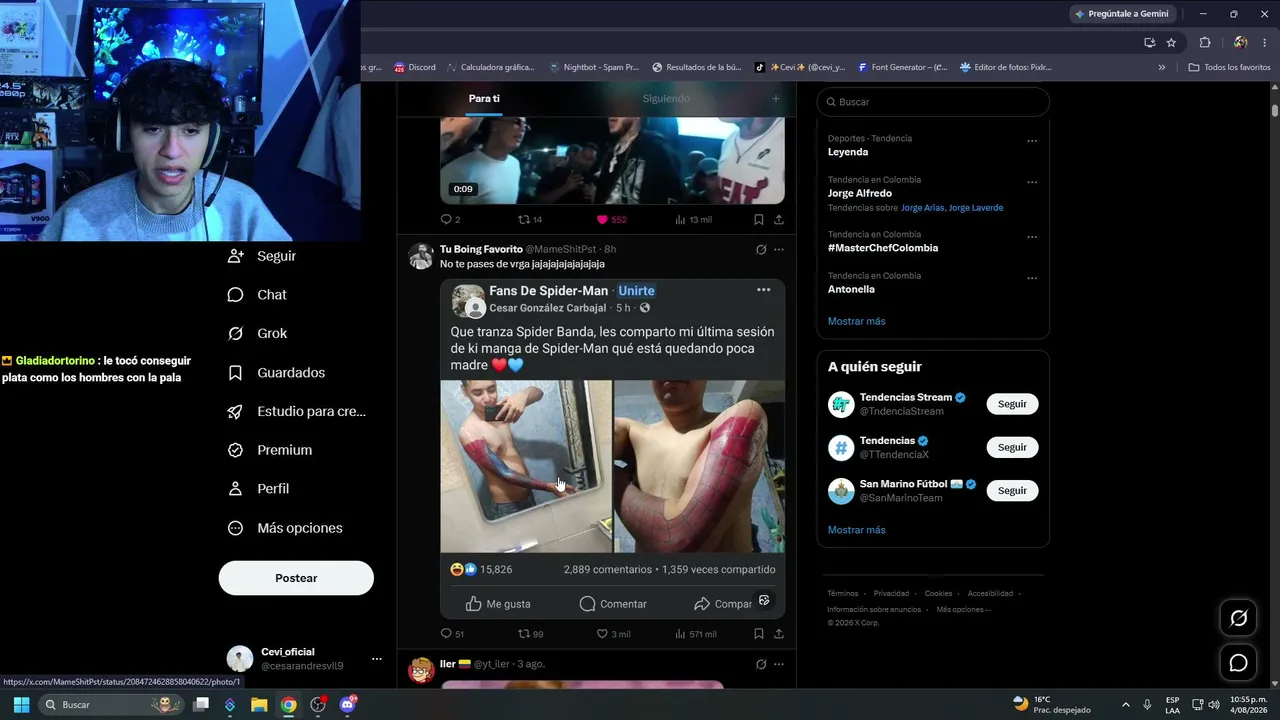Open the Jorge Arias related trend link

tap(922, 208)
